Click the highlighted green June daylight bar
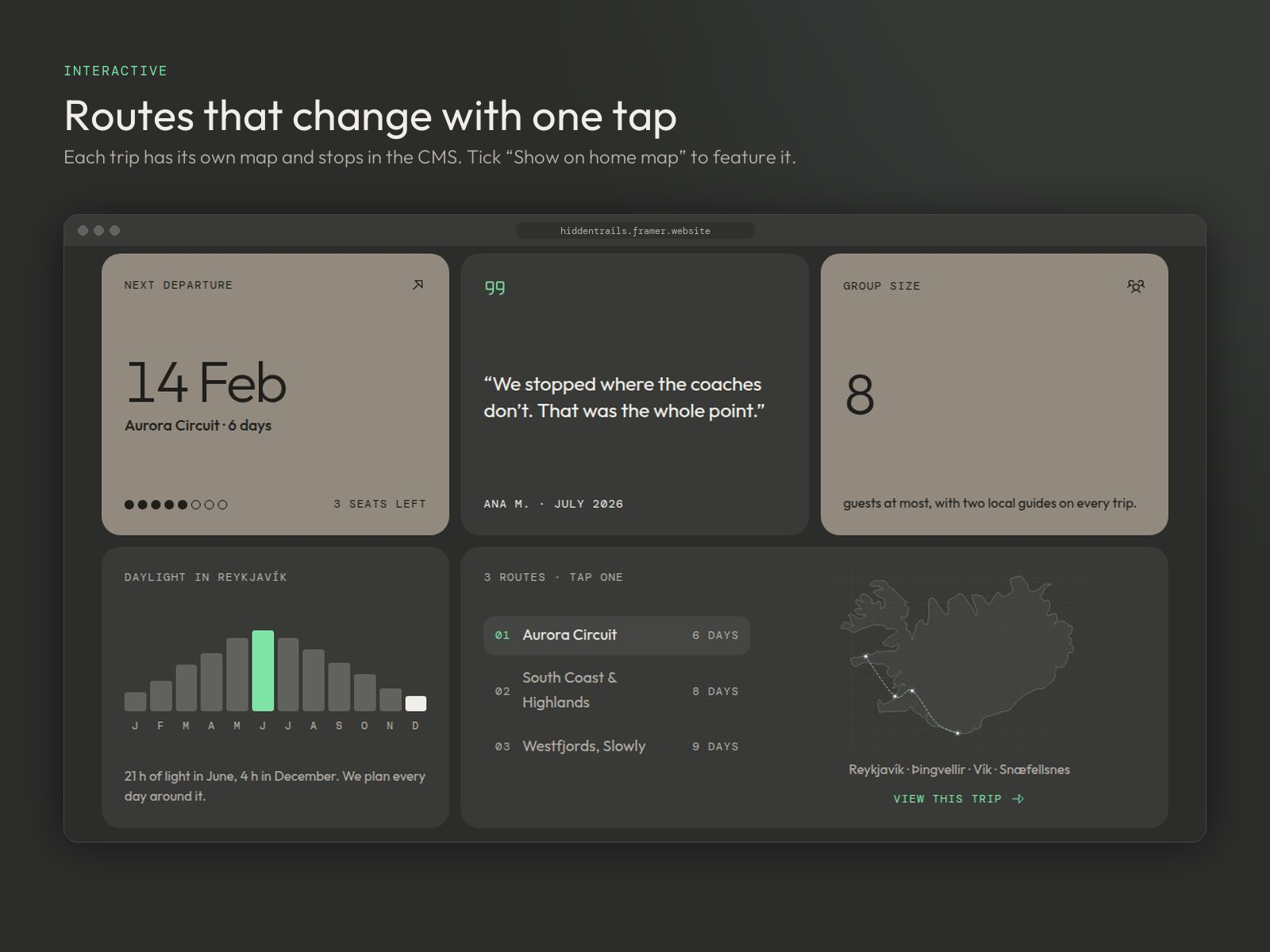The image size is (1270, 952). (x=263, y=670)
